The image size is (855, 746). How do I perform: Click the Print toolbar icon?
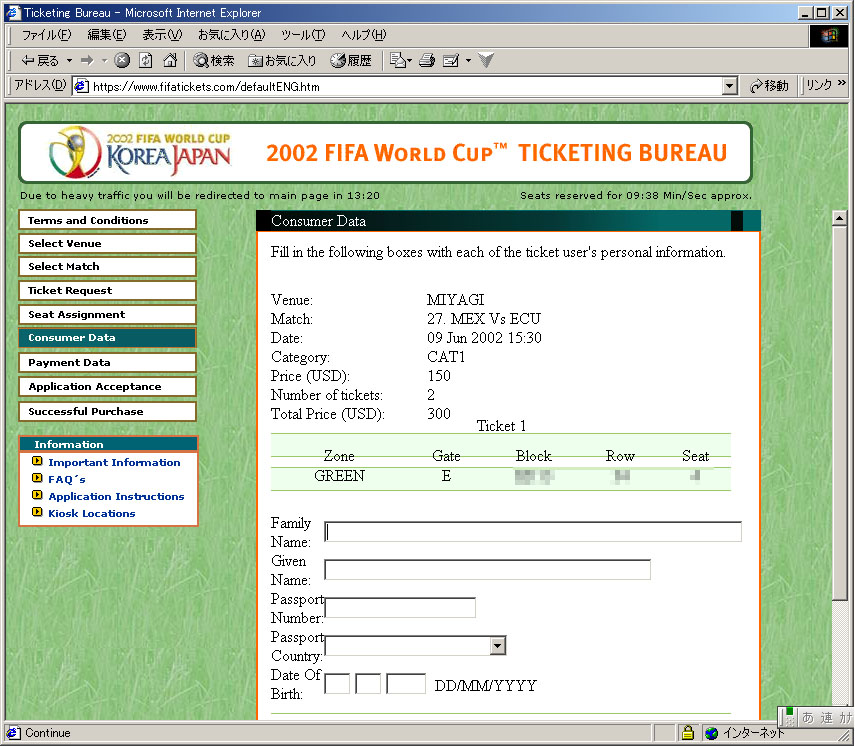(x=427, y=61)
